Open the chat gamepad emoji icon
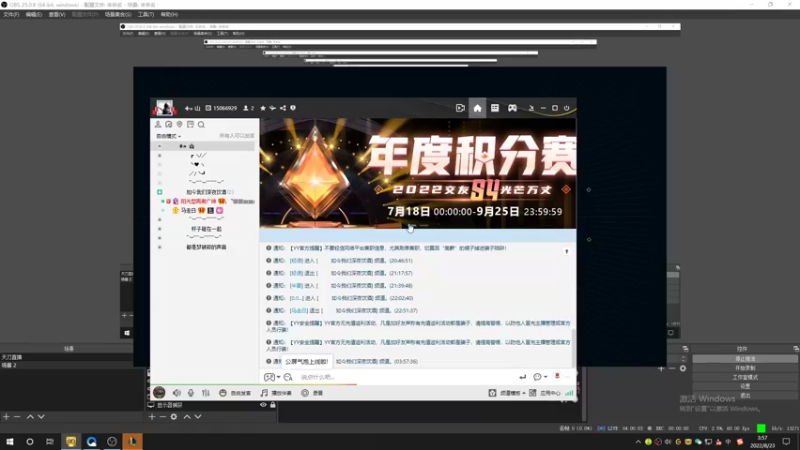Image resolution: width=800 pixels, height=450 pixels. point(269,377)
